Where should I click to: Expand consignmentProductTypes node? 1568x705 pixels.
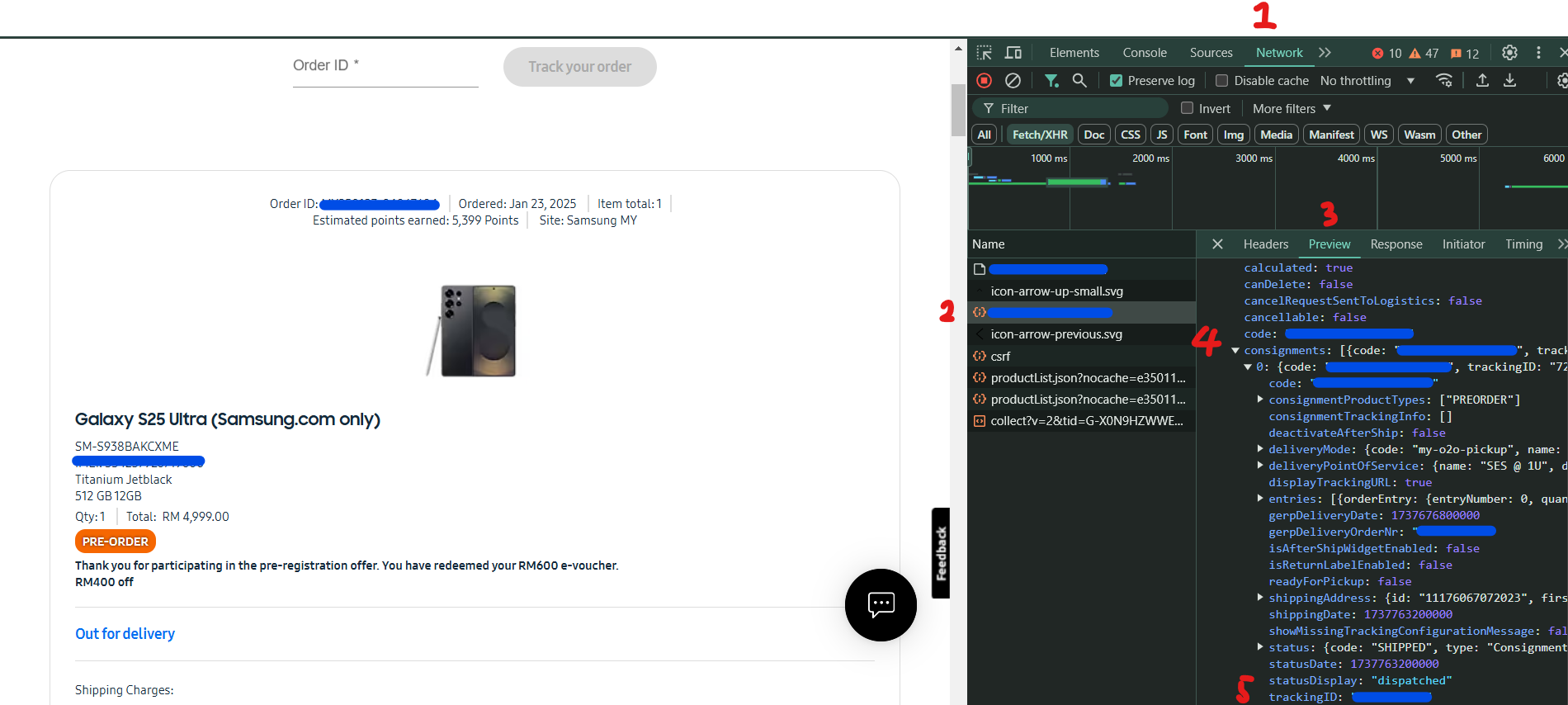point(1260,400)
